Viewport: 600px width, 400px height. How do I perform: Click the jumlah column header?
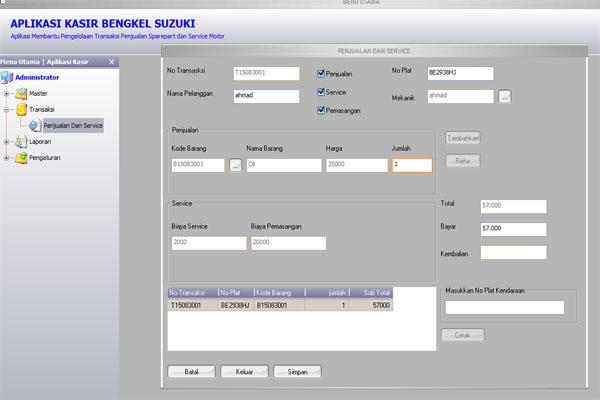[x=327, y=293]
